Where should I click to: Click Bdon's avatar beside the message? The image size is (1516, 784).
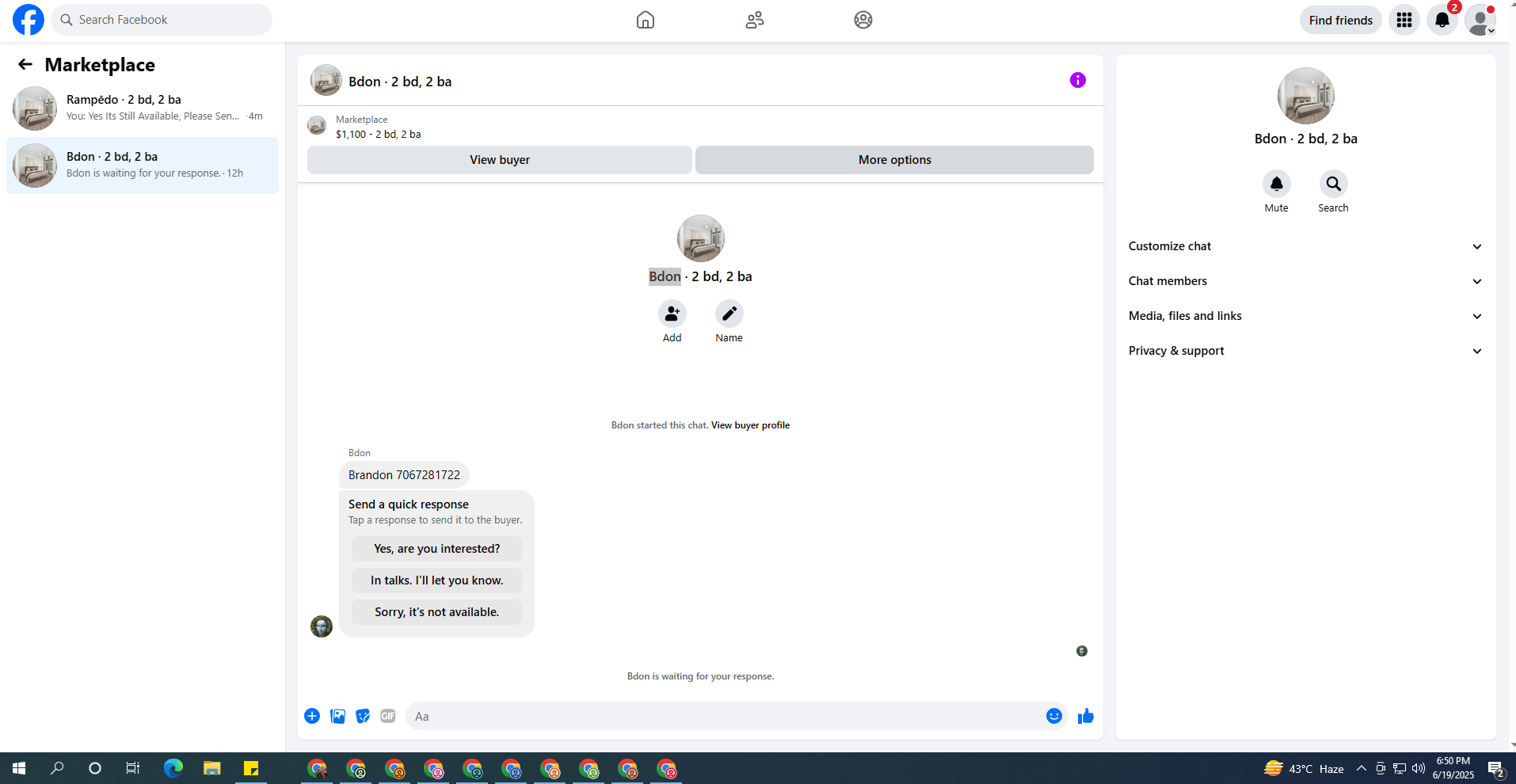pyautogui.click(x=322, y=626)
